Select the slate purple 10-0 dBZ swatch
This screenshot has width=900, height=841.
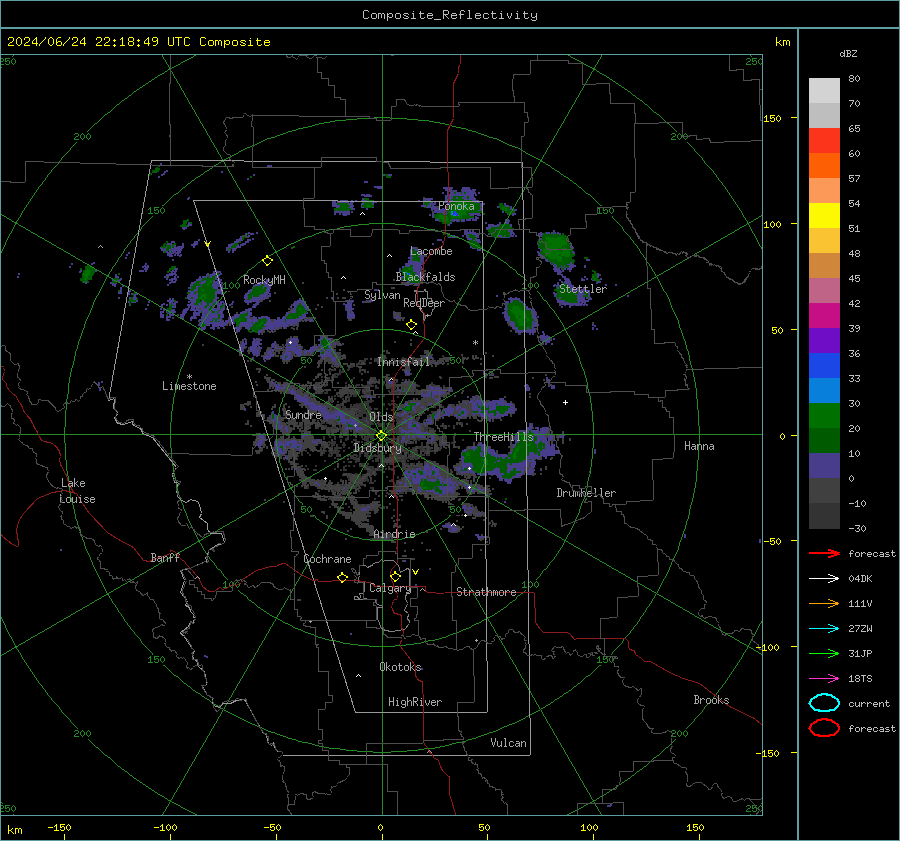[x=824, y=466]
